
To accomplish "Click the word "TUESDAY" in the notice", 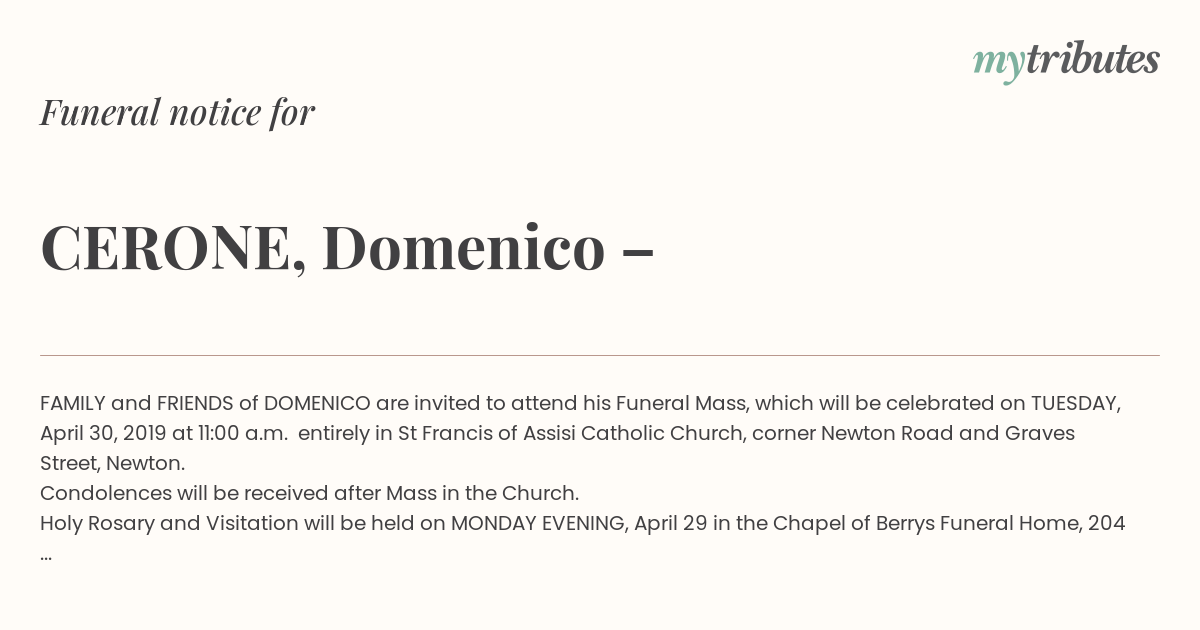I will click(x=1074, y=404).
